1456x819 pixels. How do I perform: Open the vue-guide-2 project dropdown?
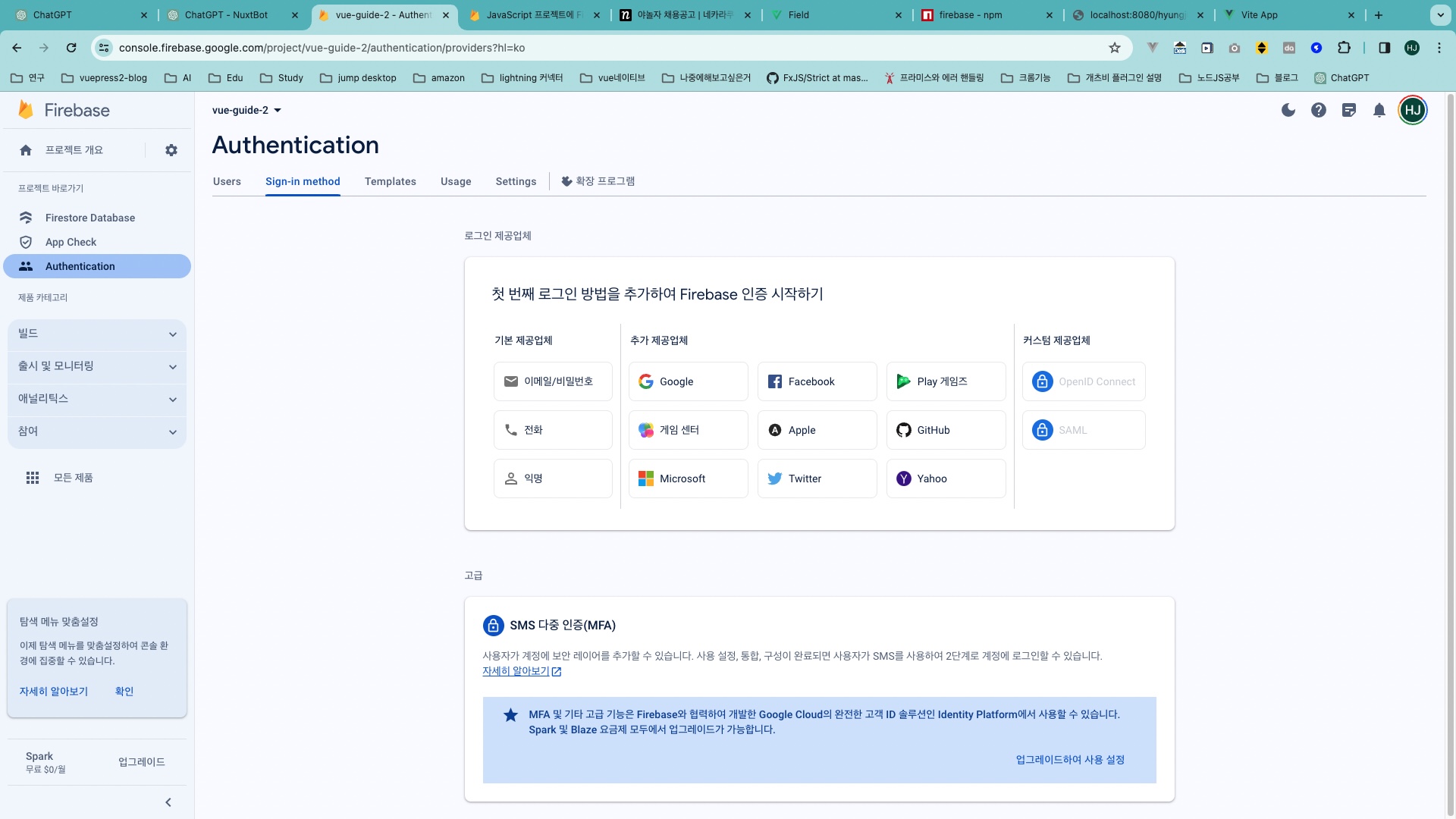coord(247,110)
